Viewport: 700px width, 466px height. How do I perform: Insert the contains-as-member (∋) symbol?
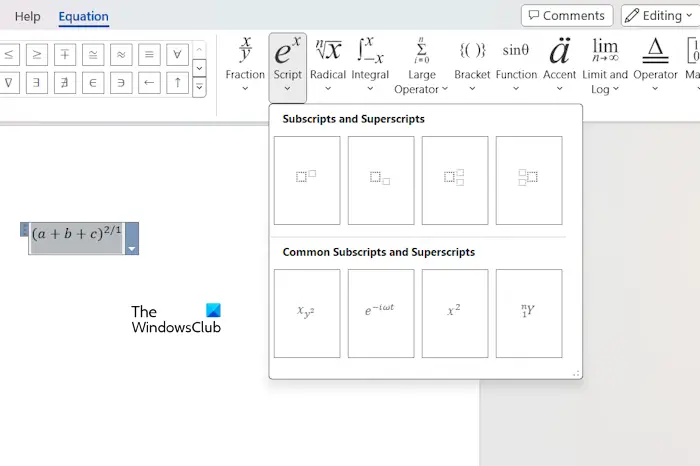pyautogui.click(x=121, y=83)
